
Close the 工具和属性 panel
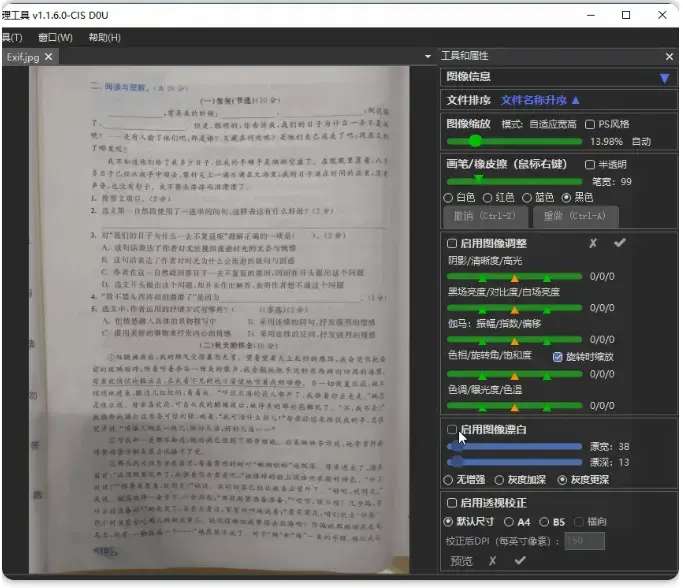point(669,57)
